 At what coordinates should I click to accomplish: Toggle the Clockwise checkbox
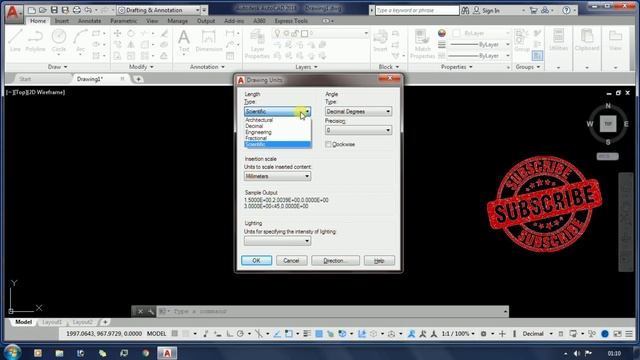(328, 144)
